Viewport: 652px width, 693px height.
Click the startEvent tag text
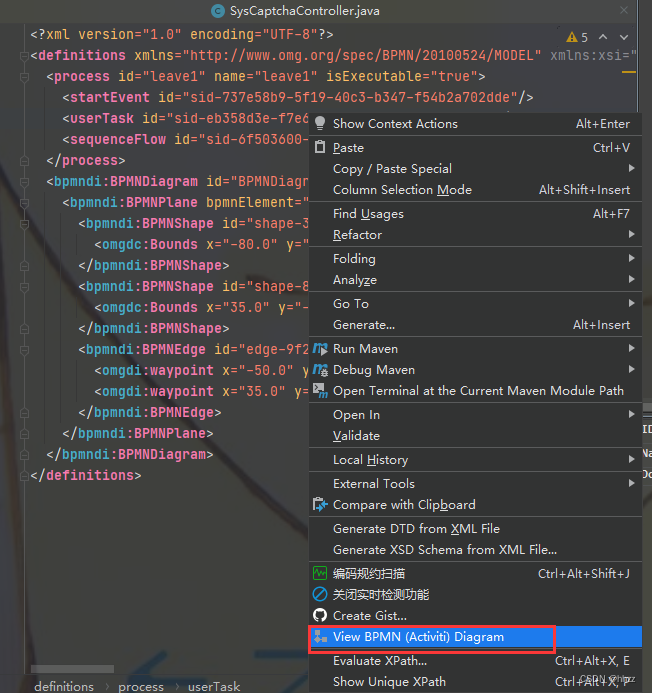[x=110, y=97]
